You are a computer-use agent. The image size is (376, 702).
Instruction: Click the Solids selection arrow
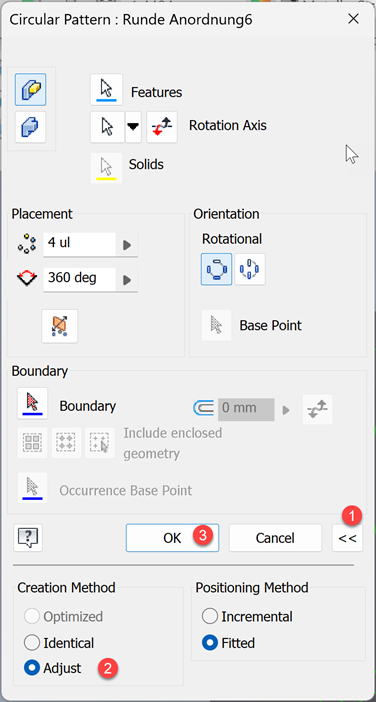(x=107, y=168)
